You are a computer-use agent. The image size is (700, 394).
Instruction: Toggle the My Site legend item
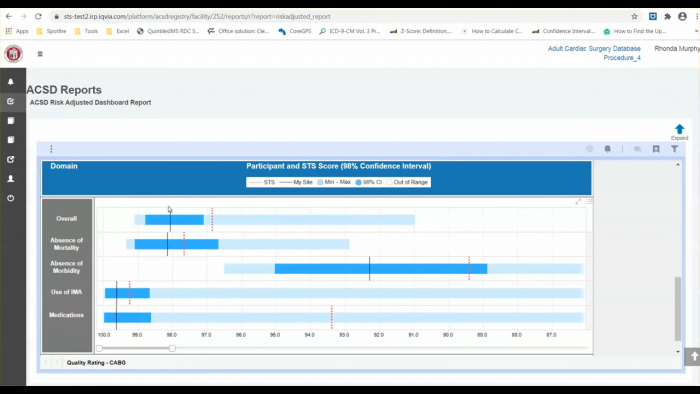pos(296,182)
